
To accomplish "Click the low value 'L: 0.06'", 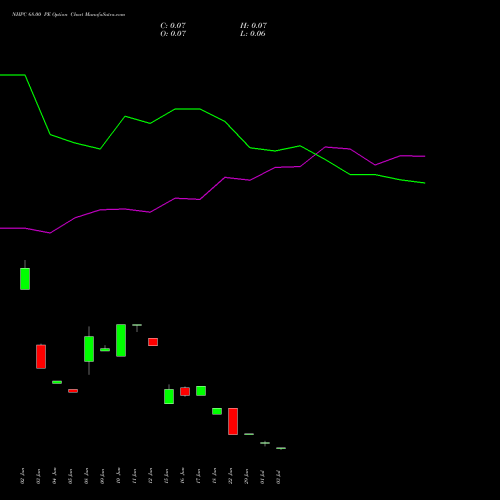I will coord(253,34).
